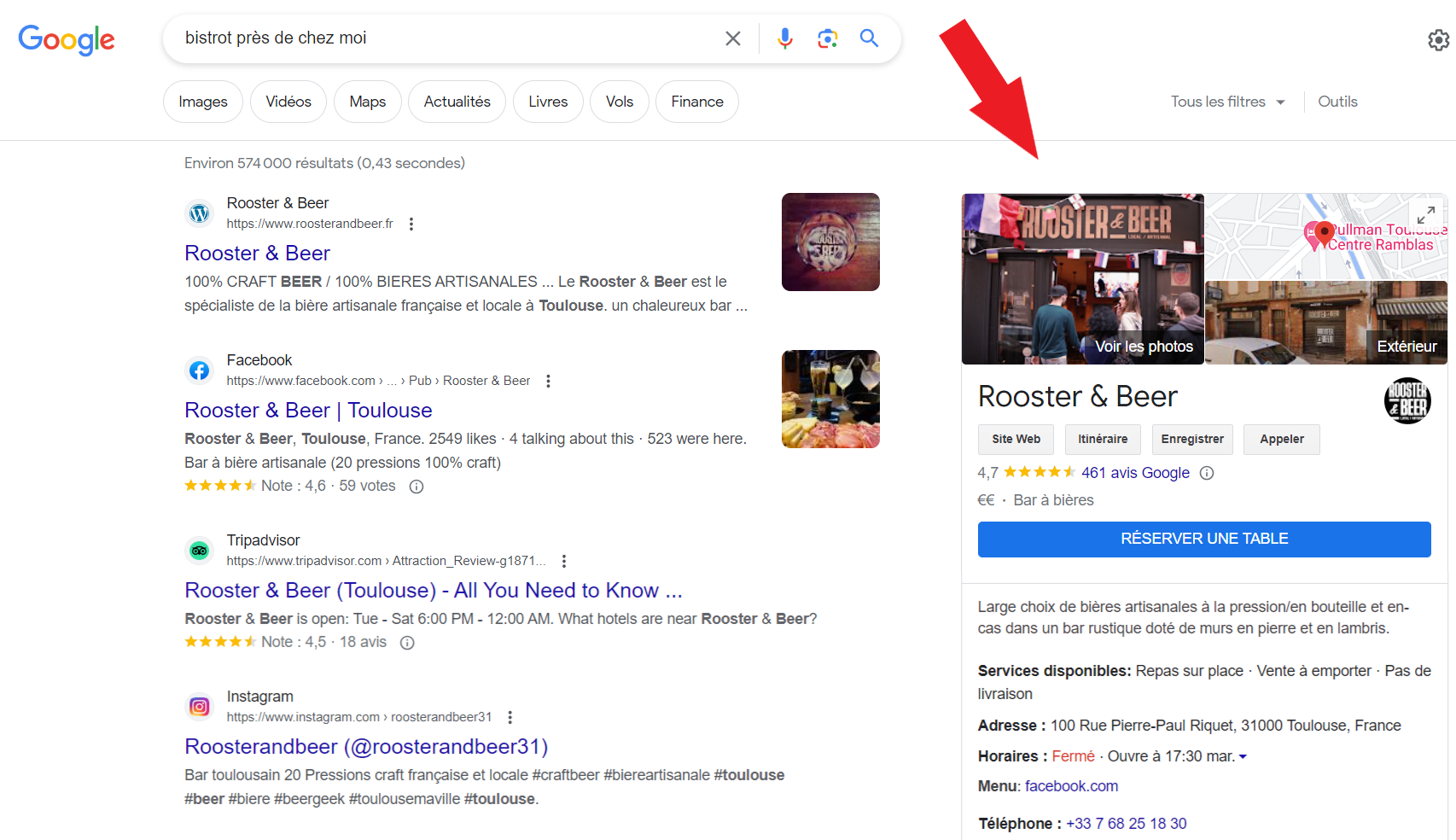This screenshot has height=840, width=1456.
Task: Click the info icon beside the 4,6 rating
Action: coord(416,486)
